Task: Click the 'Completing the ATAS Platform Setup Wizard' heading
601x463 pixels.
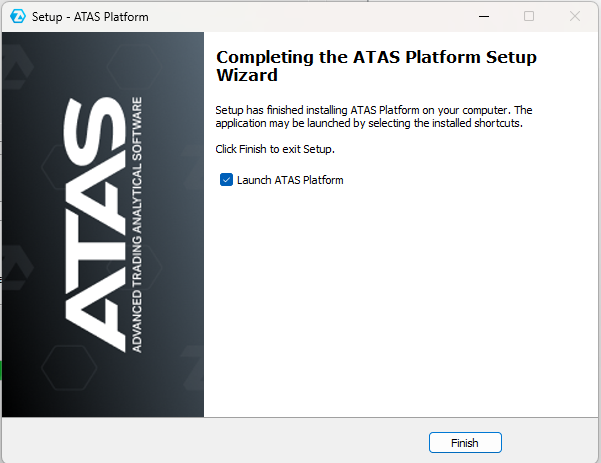Action: 376,66
